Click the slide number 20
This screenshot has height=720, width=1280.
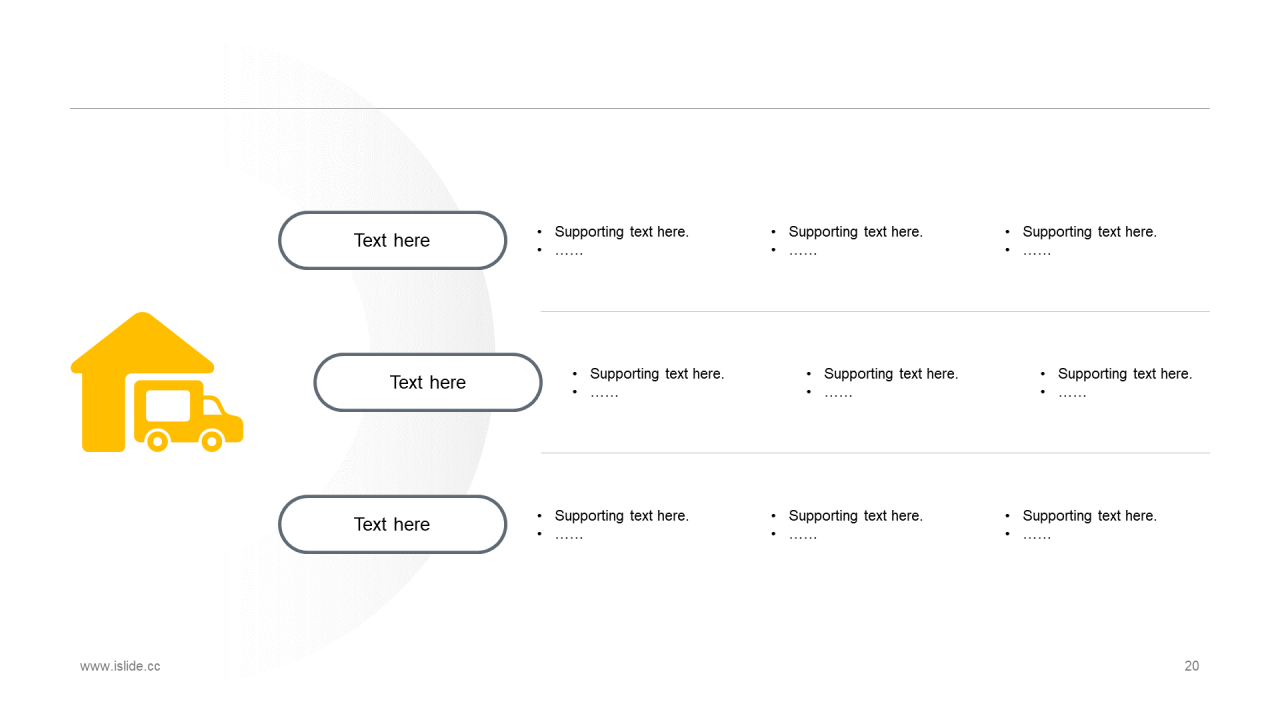click(x=1192, y=666)
